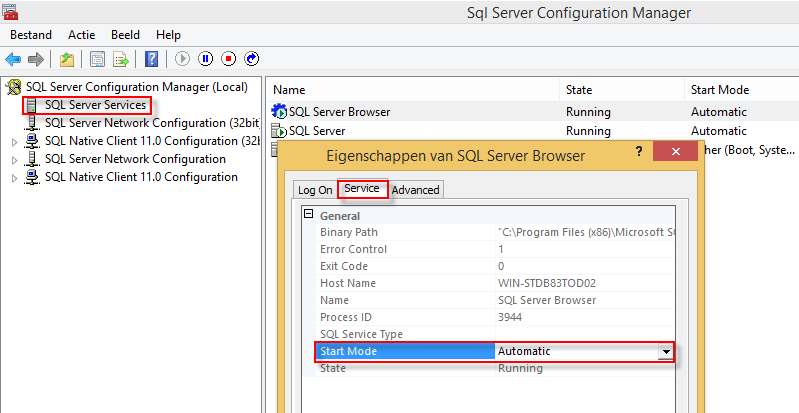Click the dialog help question mark button
Screen dimensions: 799x413
point(639,151)
